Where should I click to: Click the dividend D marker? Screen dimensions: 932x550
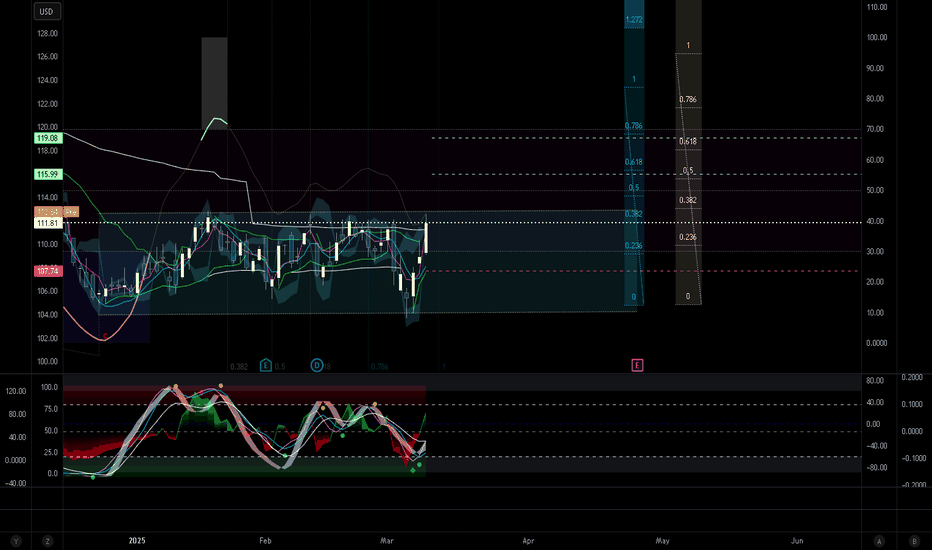pos(317,365)
